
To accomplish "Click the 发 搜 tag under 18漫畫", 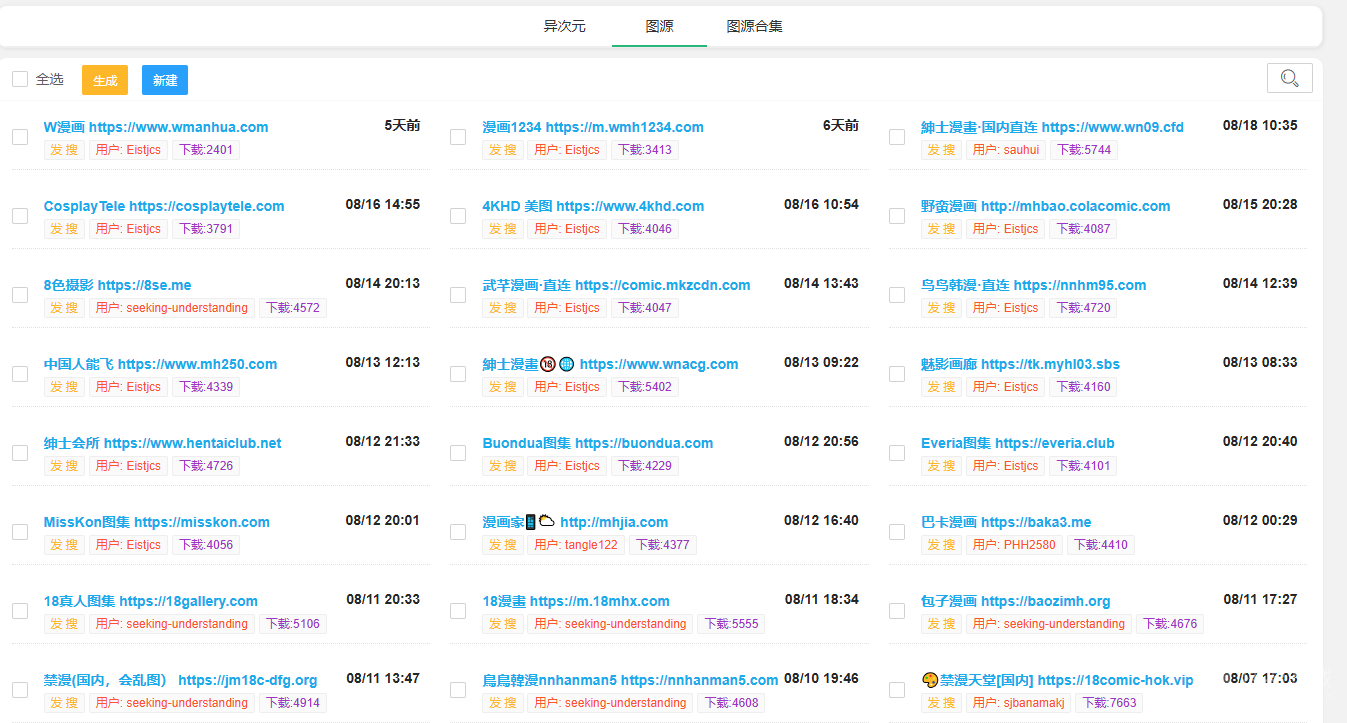I will pyautogui.click(x=503, y=624).
